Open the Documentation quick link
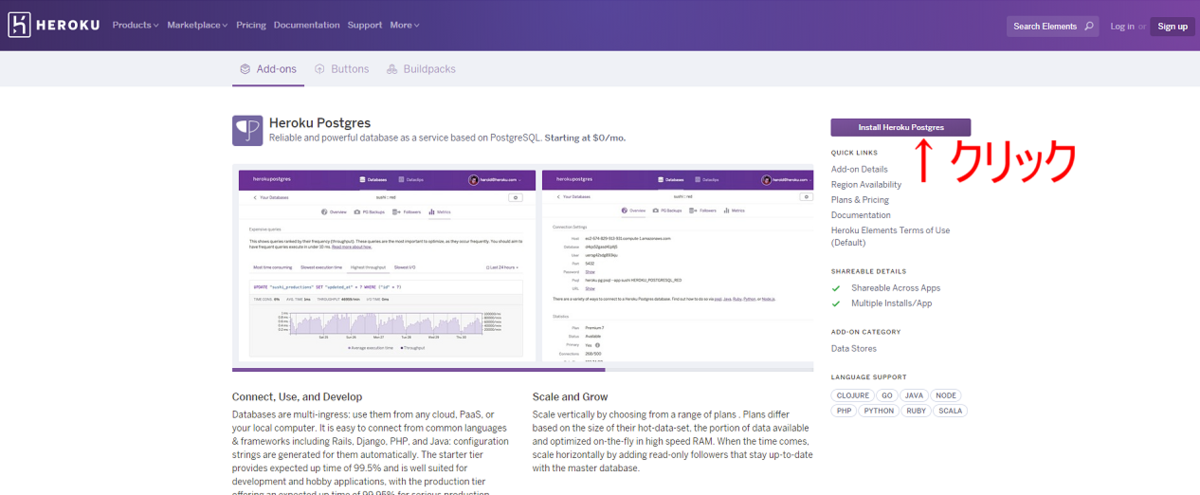Screen dimensions: 1200x495 pos(861,215)
